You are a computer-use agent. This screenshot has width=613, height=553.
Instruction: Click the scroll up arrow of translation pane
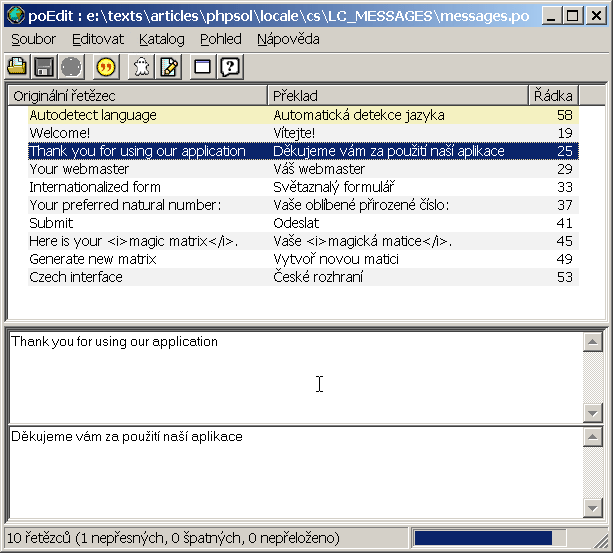coord(593,437)
